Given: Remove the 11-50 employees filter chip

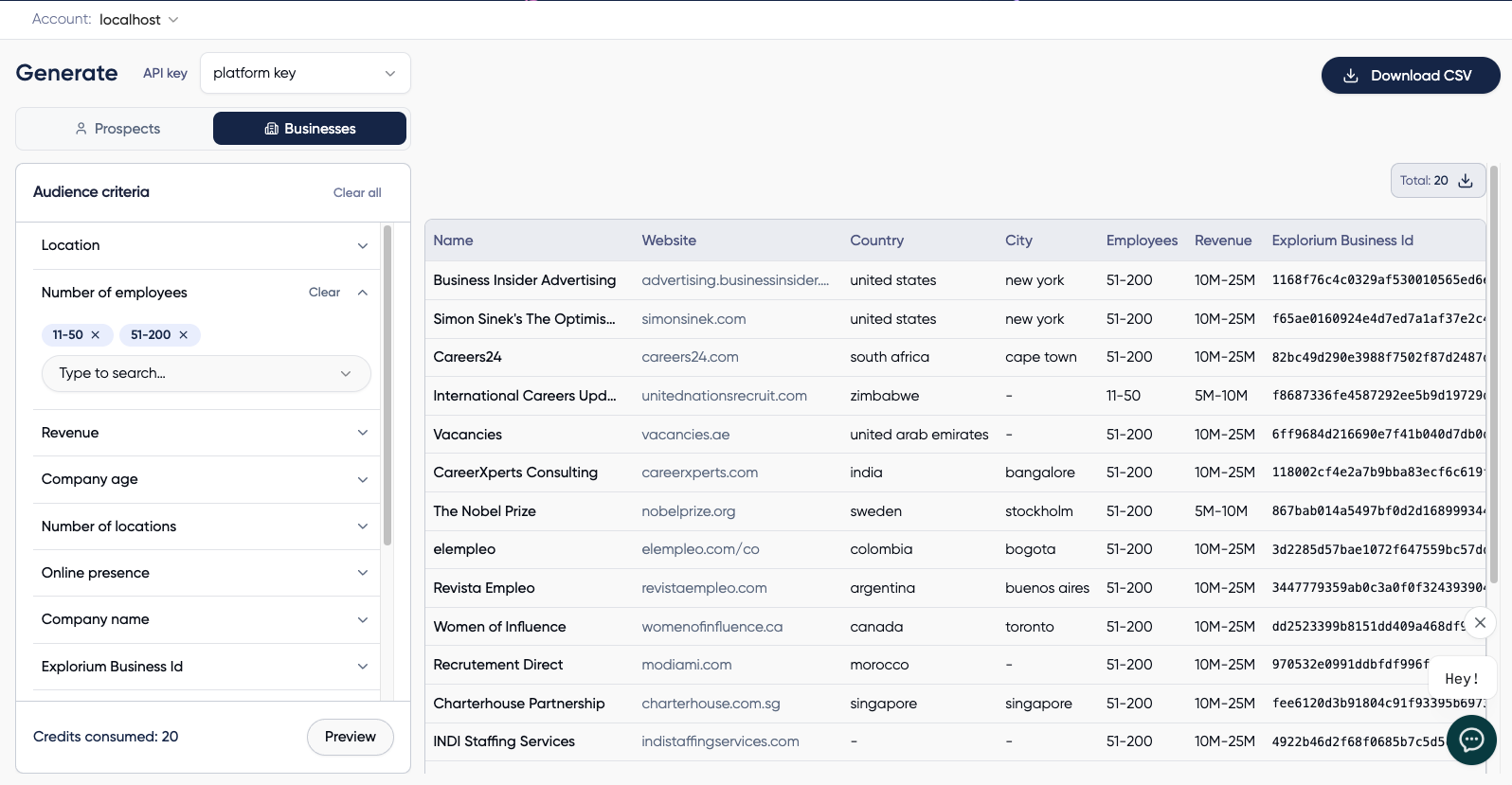Looking at the screenshot, I should tap(95, 335).
